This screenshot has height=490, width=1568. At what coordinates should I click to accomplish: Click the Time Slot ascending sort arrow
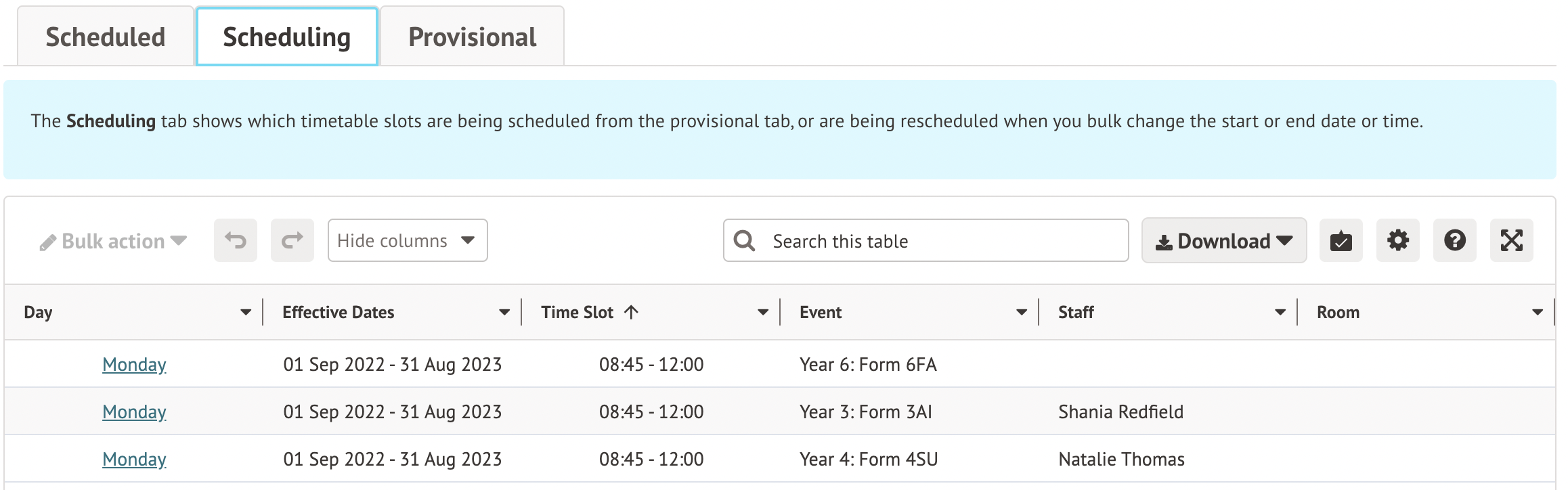point(631,312)
